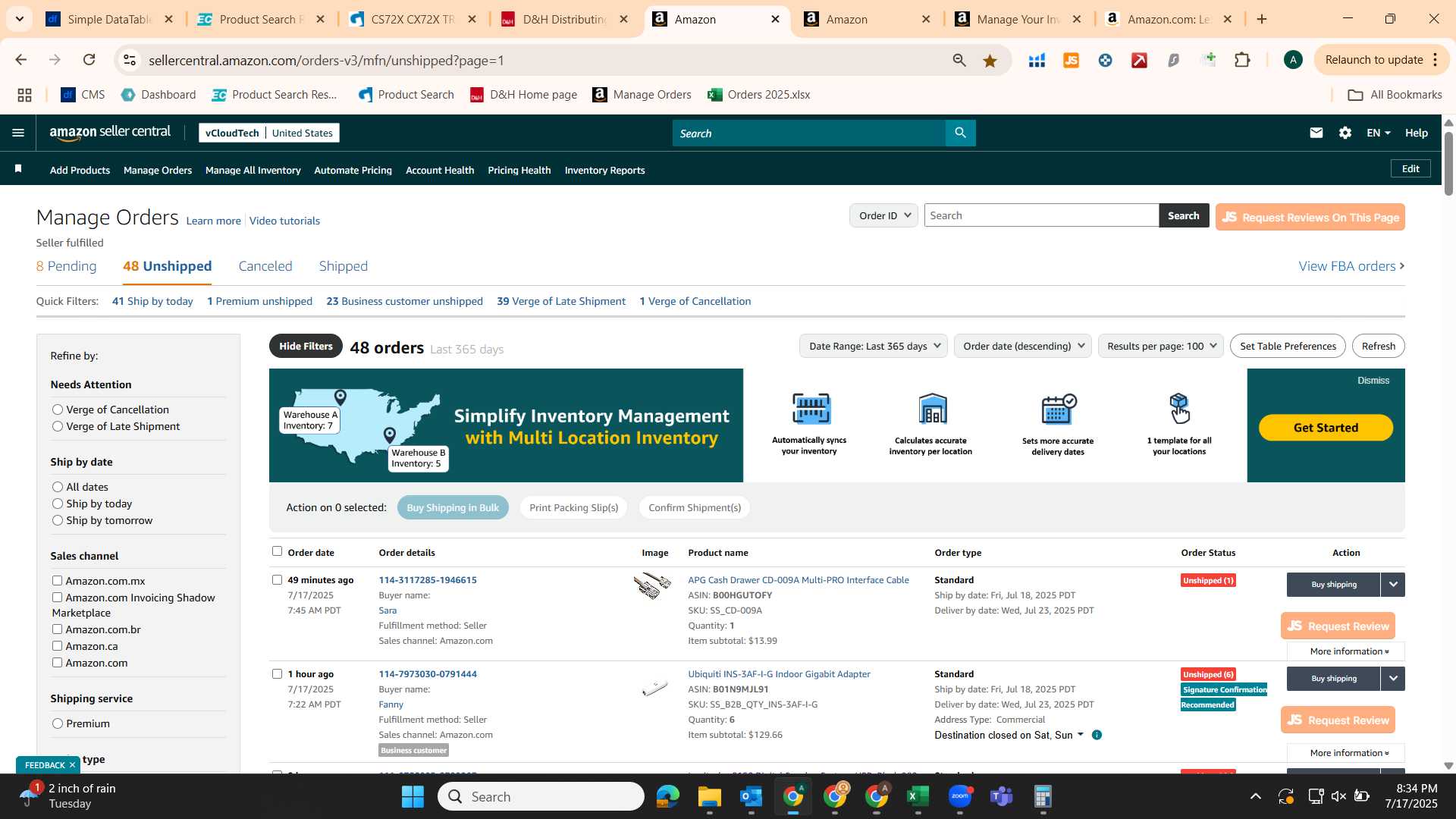
Task: Select Ship by today radio option
Action: (58, 504)
